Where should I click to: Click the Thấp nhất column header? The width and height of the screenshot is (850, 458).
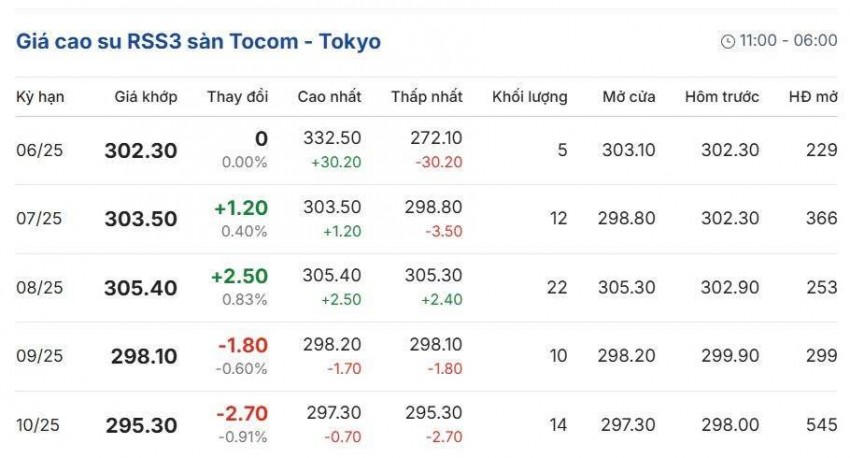pos(427,97)
